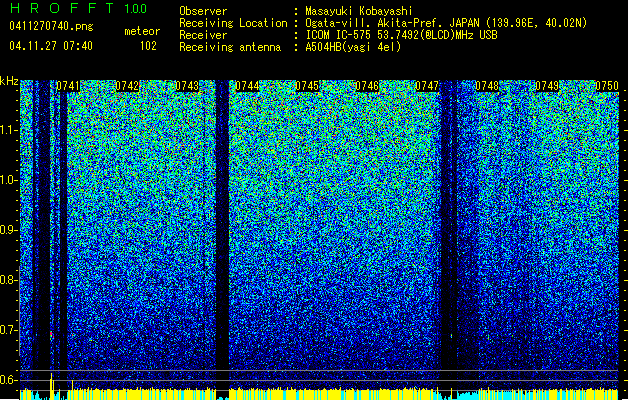The image size is (629, 400).
Task: Click the 0748 time marker
Action: click(x=487, y=86)
